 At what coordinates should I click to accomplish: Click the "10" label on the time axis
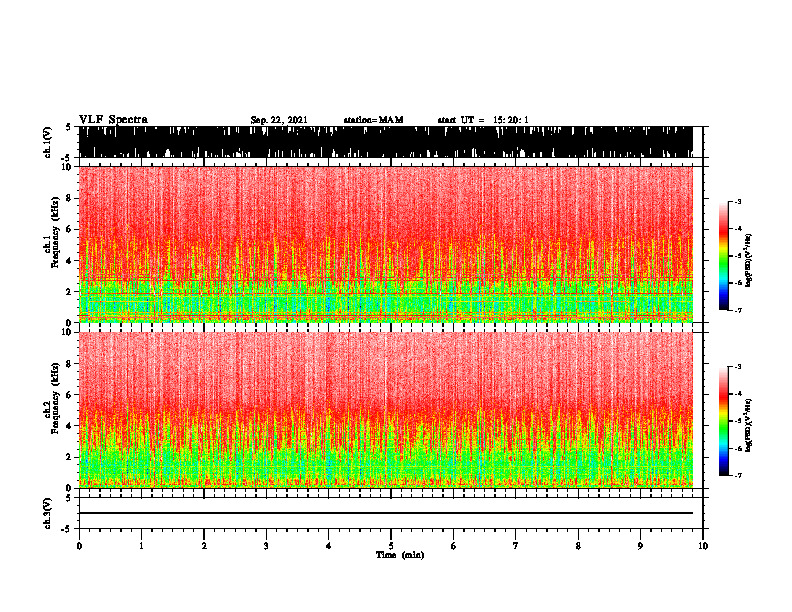703,546
